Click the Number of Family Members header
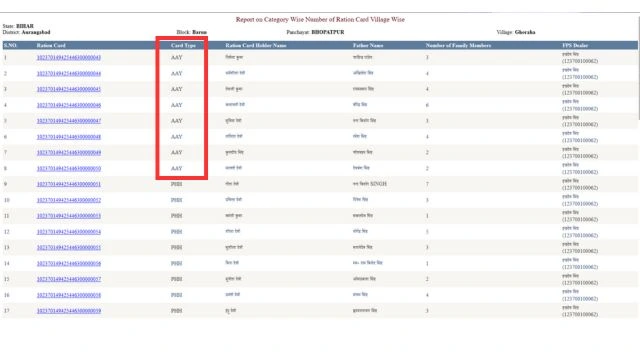 click(458, 45)
